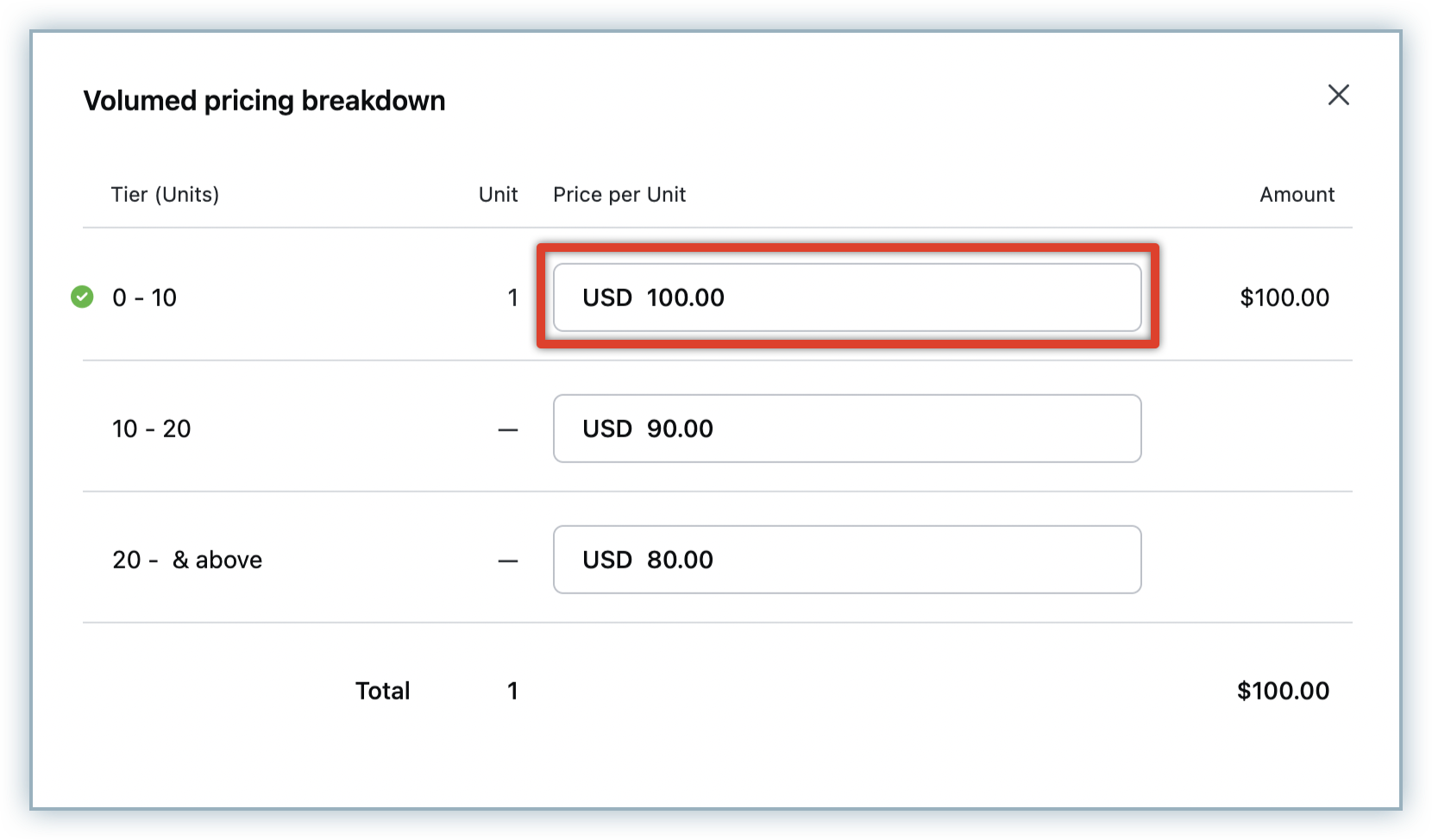Click the unit dash in the 20 & above row
Viewport: 1432px width, 840px height.
508,561
